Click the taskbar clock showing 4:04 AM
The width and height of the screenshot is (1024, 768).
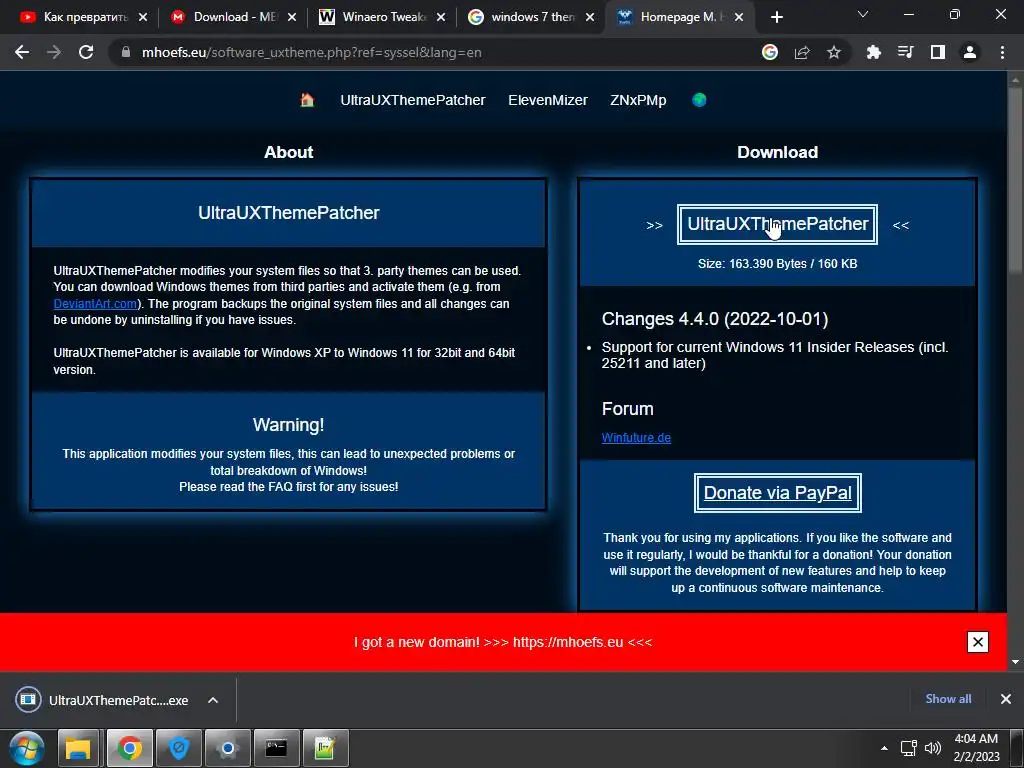(x=976, y=748)
